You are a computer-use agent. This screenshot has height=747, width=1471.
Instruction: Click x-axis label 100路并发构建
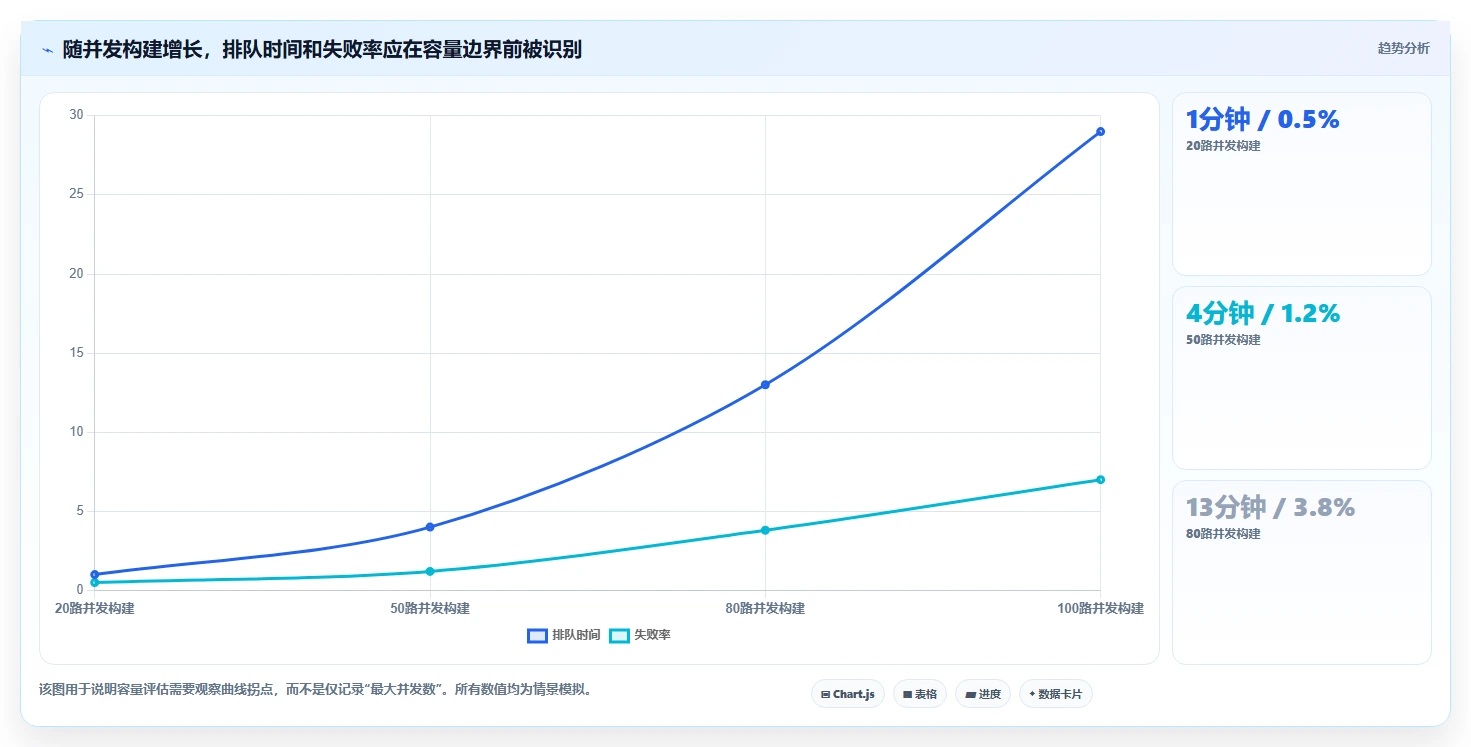(1100, 608)
